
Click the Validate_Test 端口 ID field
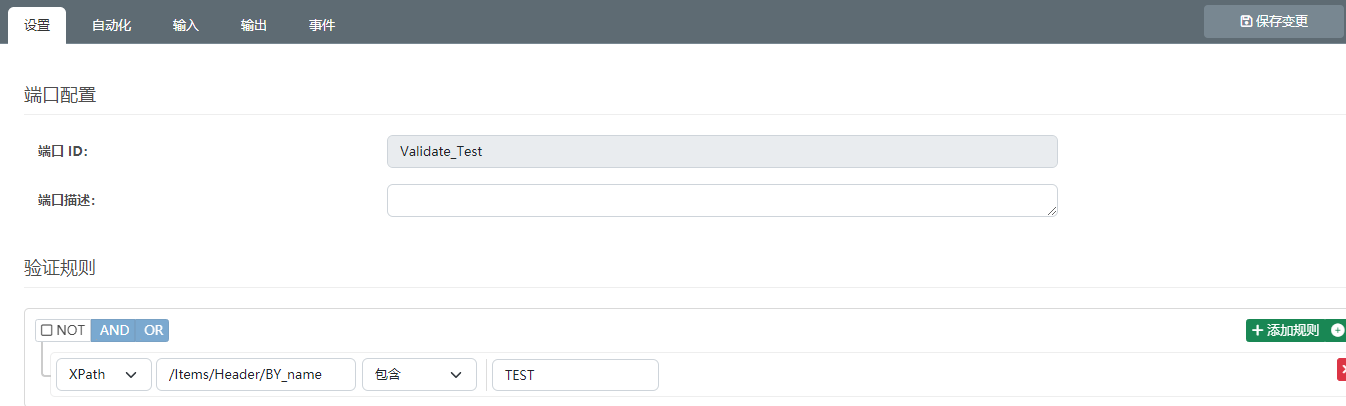(722, 151)
